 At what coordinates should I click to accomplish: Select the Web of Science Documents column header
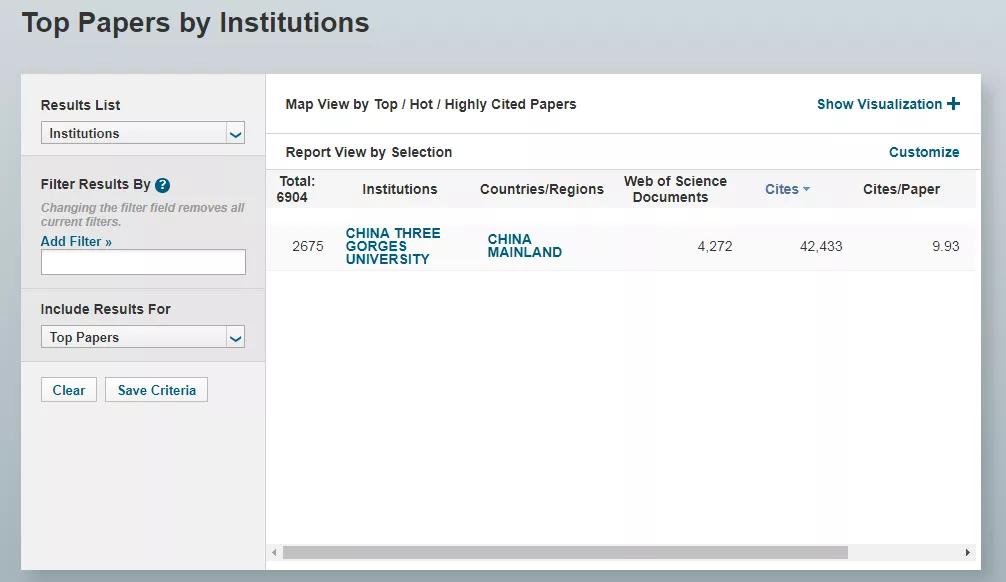675,189
